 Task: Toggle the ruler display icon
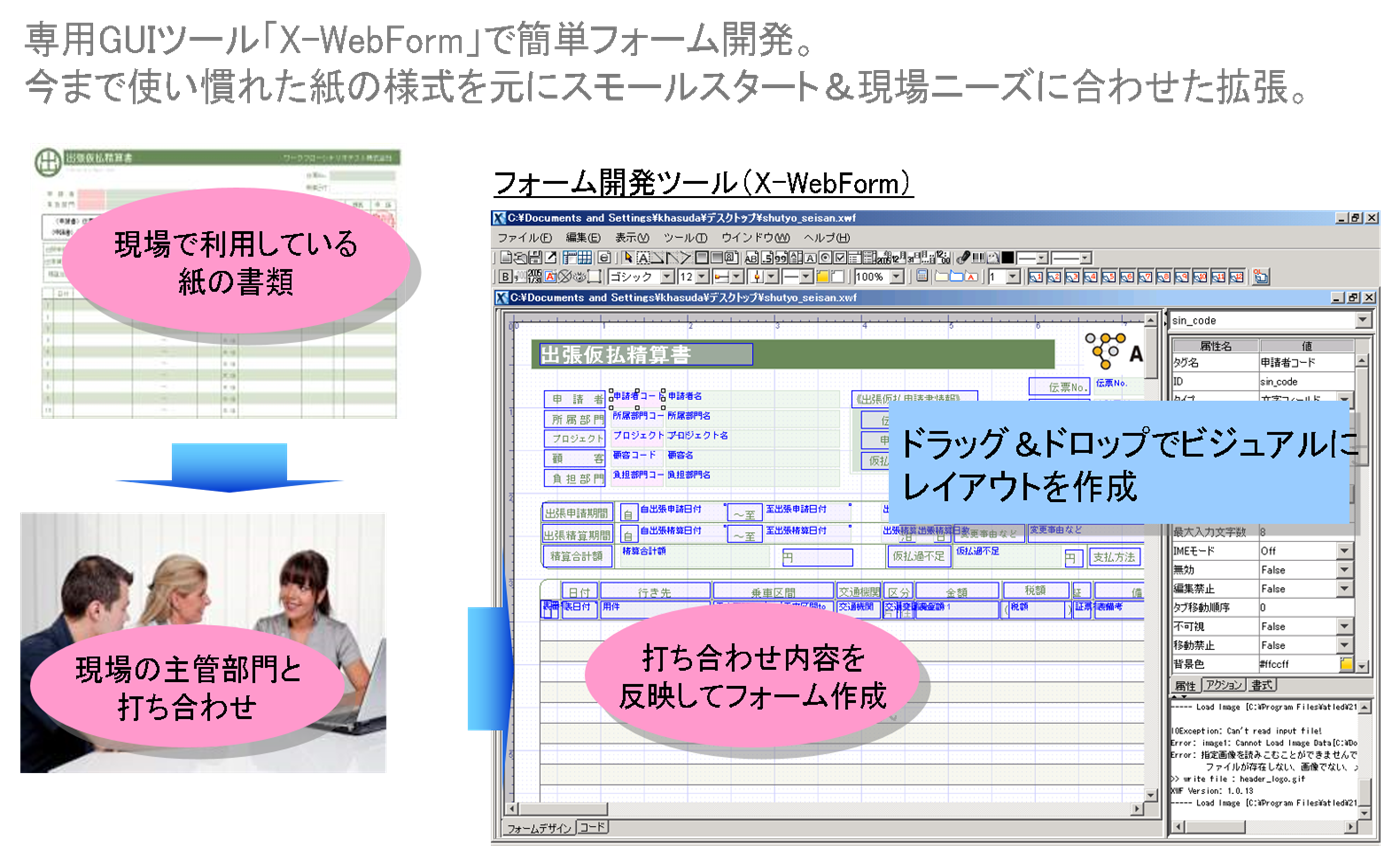[x=569, y=258]
